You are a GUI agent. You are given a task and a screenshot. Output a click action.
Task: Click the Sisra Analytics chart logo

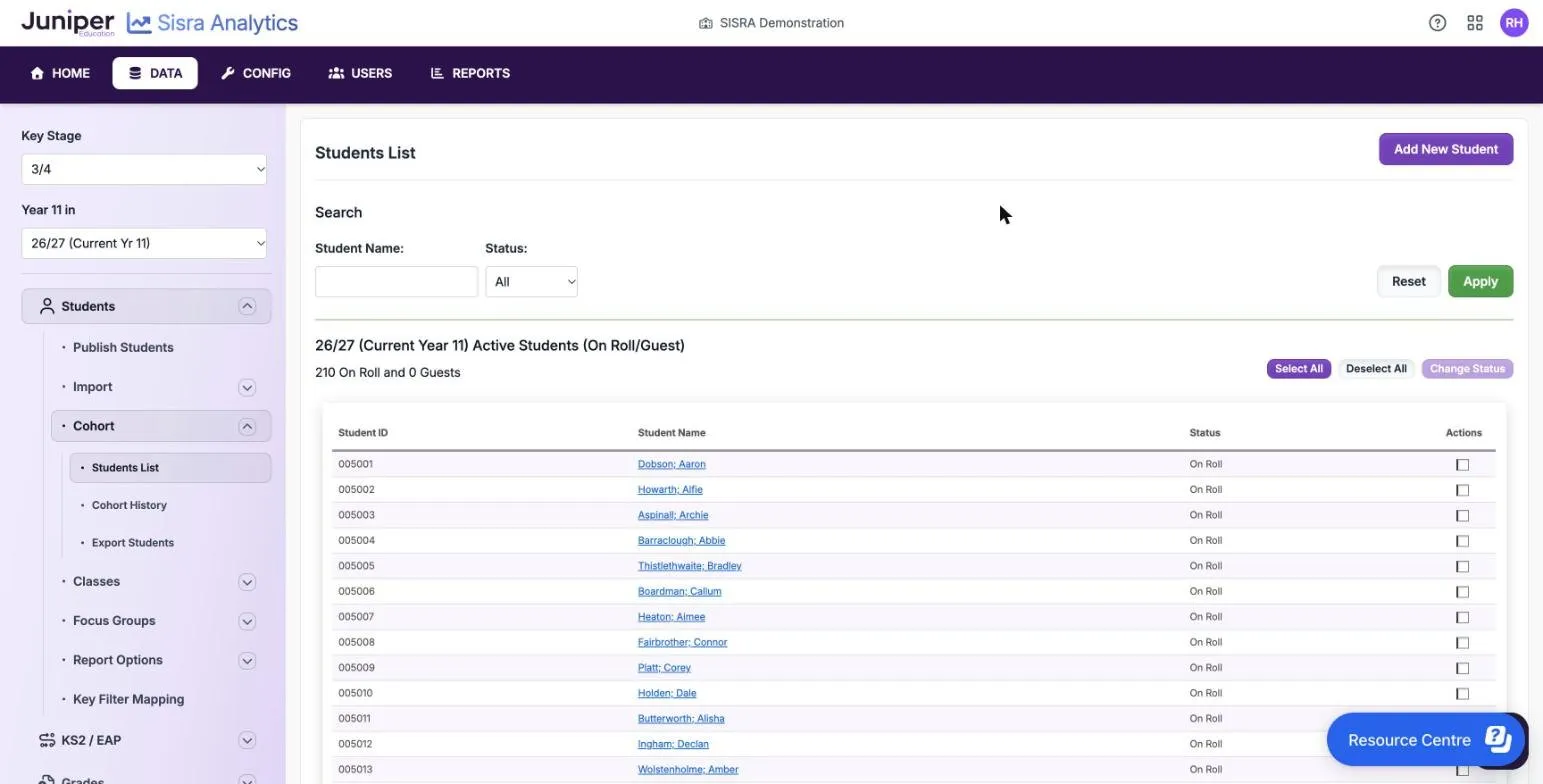coord(139,23)
